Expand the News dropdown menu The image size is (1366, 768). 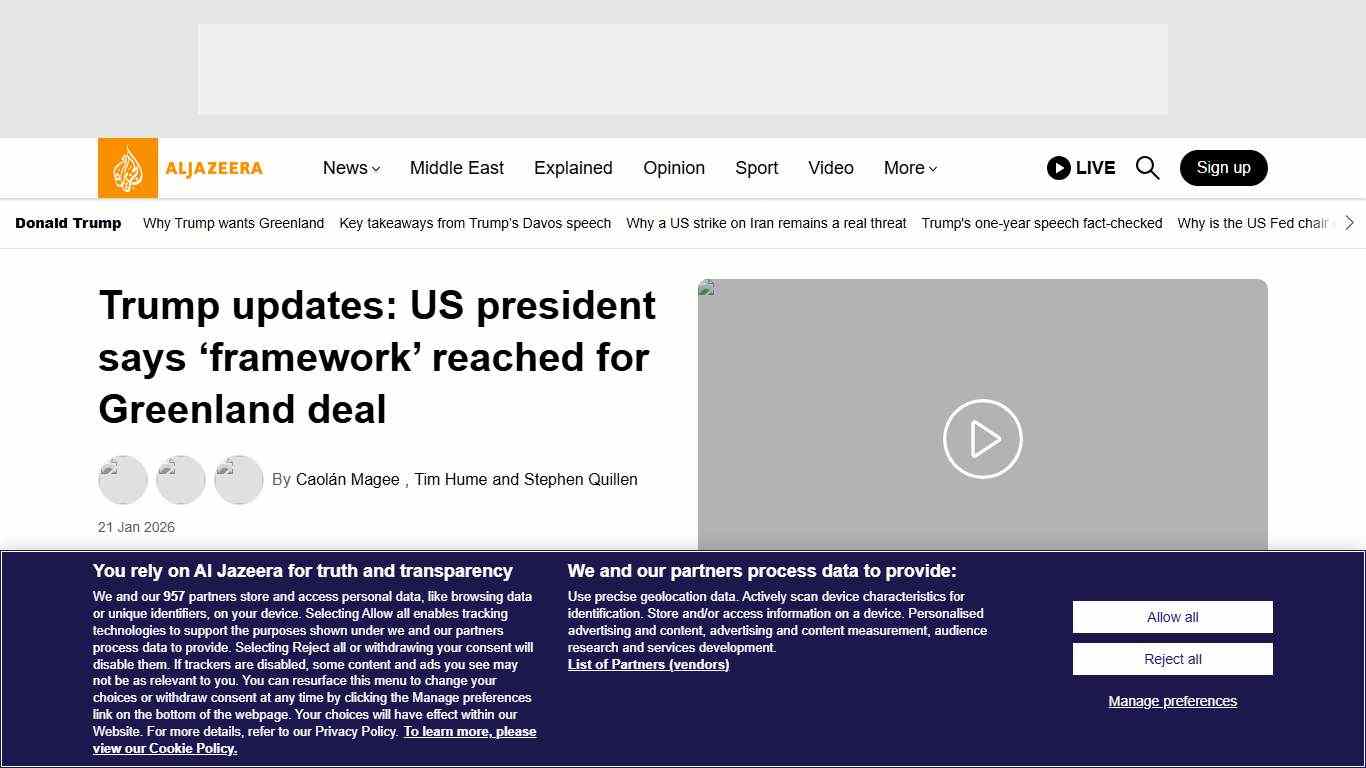click(351, 168)
